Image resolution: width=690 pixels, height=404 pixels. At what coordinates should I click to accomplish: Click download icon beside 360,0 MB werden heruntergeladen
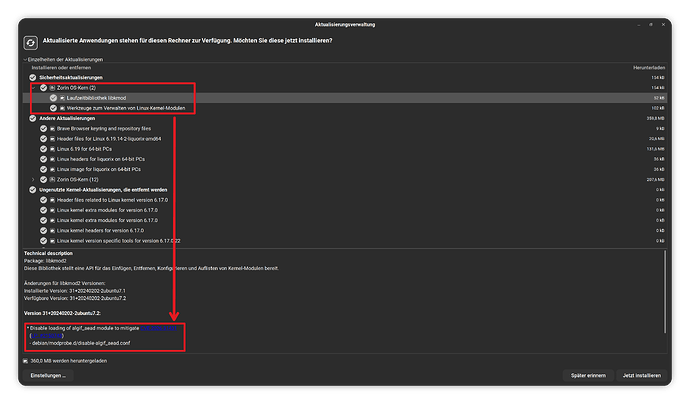point(26,361)
